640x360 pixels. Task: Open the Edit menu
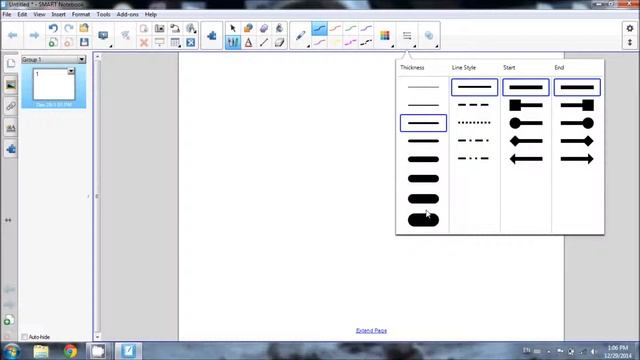click(22, 14)
